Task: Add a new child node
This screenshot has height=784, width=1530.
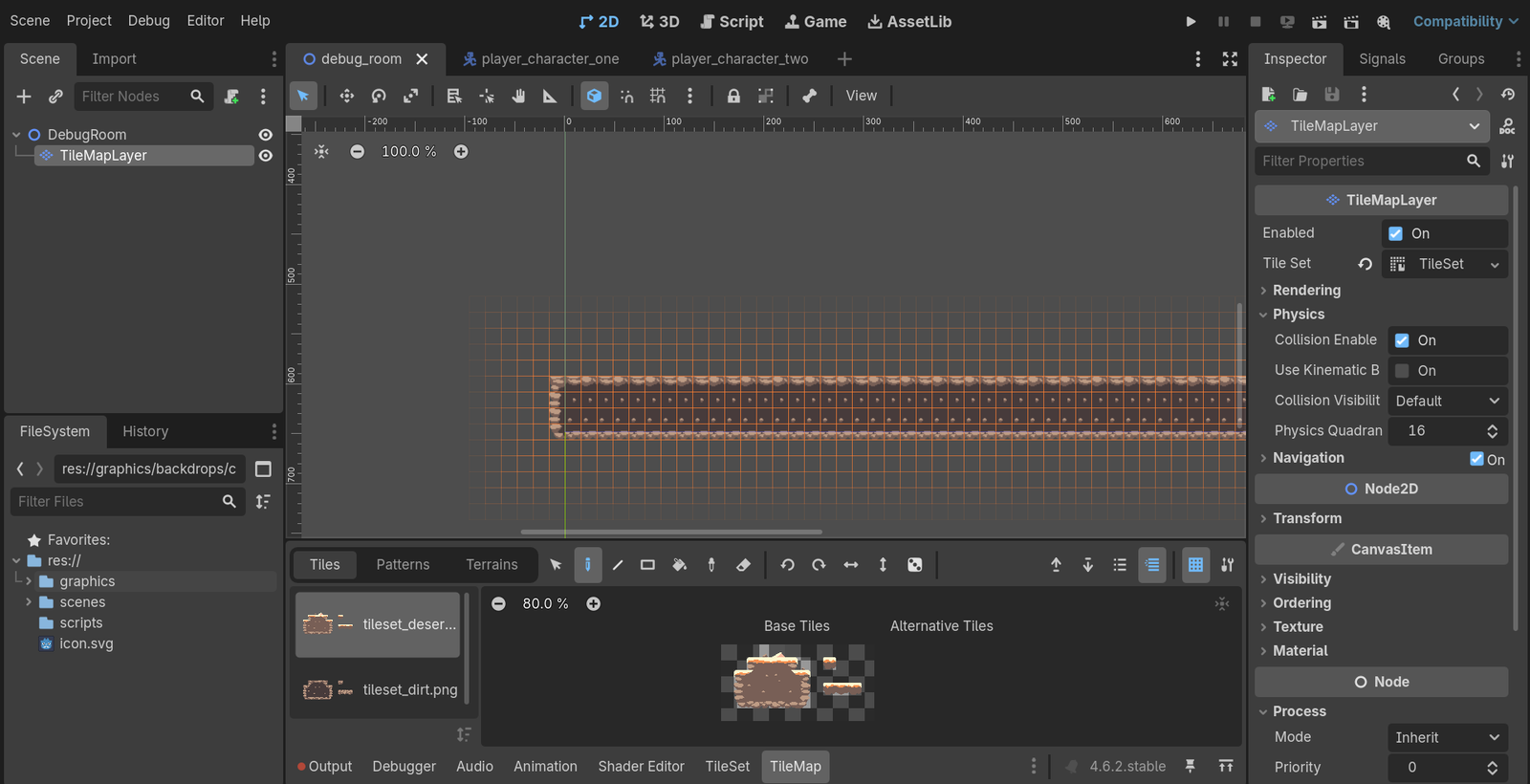Action: [x=24, y=97]
